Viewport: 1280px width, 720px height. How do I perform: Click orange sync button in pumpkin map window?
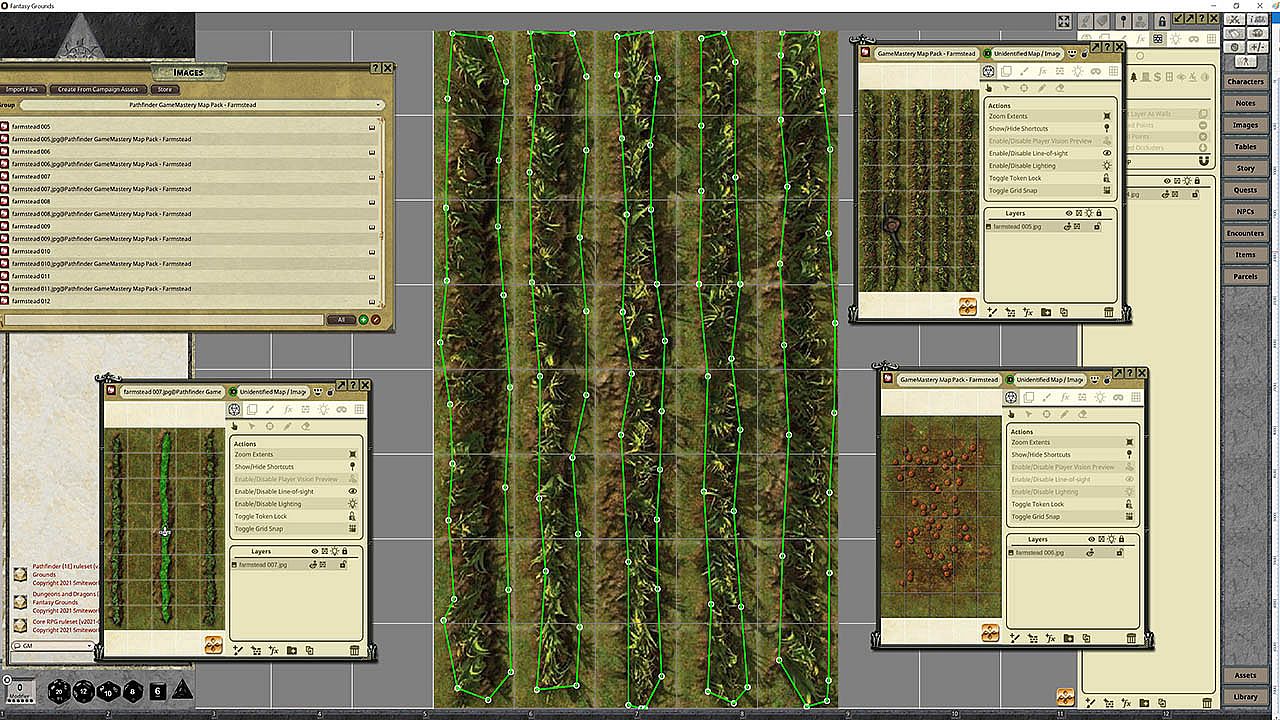990,633
